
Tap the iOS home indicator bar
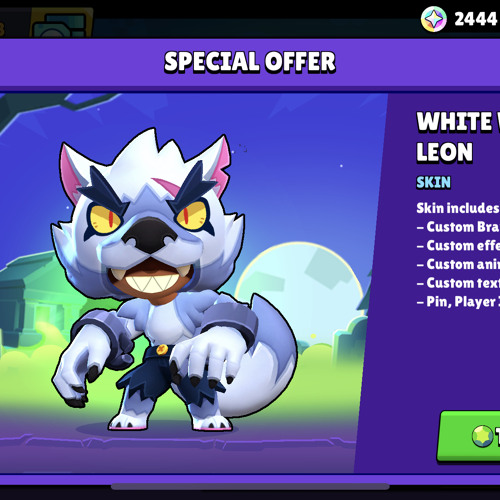tap(250, 487)
